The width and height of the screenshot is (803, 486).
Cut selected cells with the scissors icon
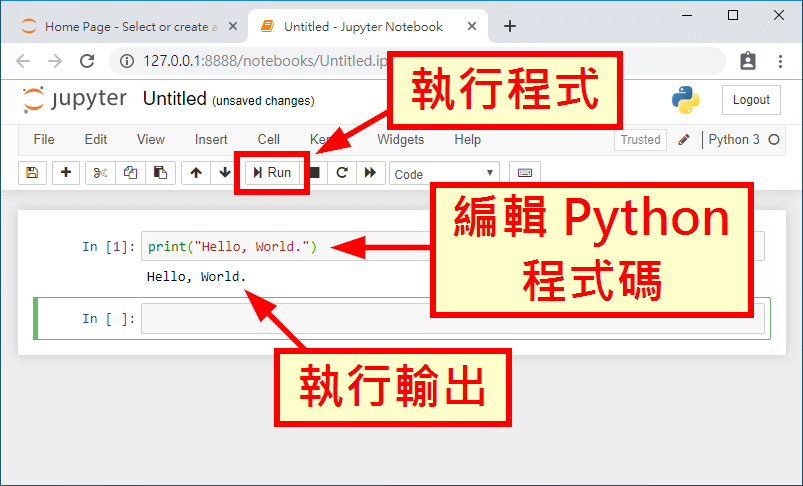coord(100,173)
